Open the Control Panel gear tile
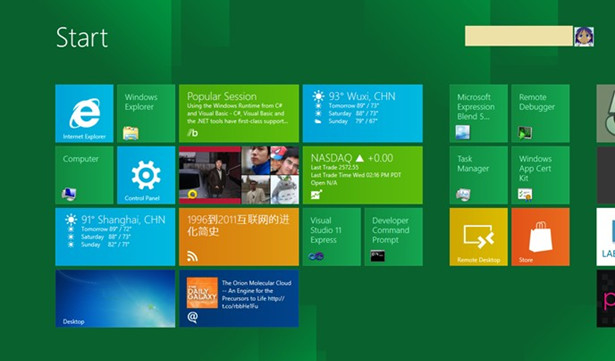615x361 pixels. pyautogui.click(x=146, y=175)
